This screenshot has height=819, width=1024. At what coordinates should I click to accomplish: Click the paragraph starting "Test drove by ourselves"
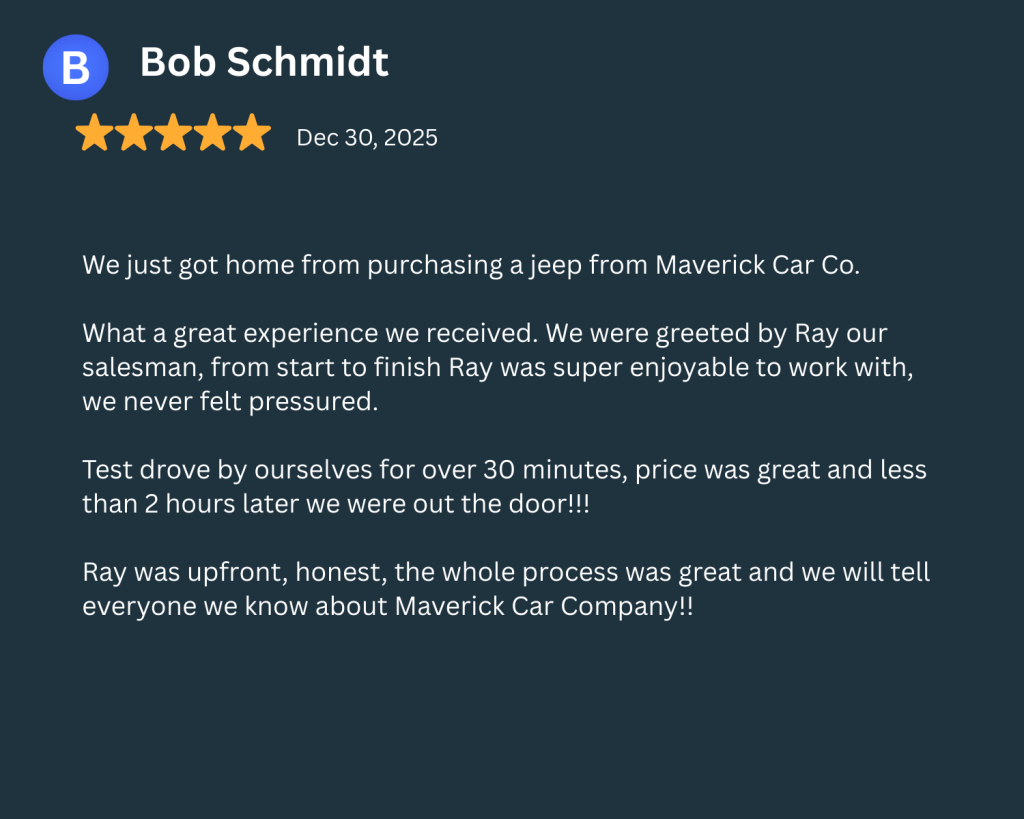[504, 487]
